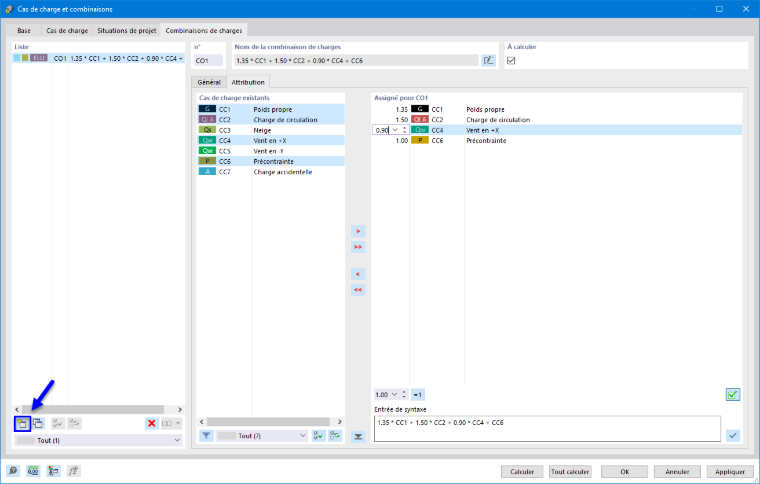
Task: Confirm with the OK button
Action: tap(625, 471)
